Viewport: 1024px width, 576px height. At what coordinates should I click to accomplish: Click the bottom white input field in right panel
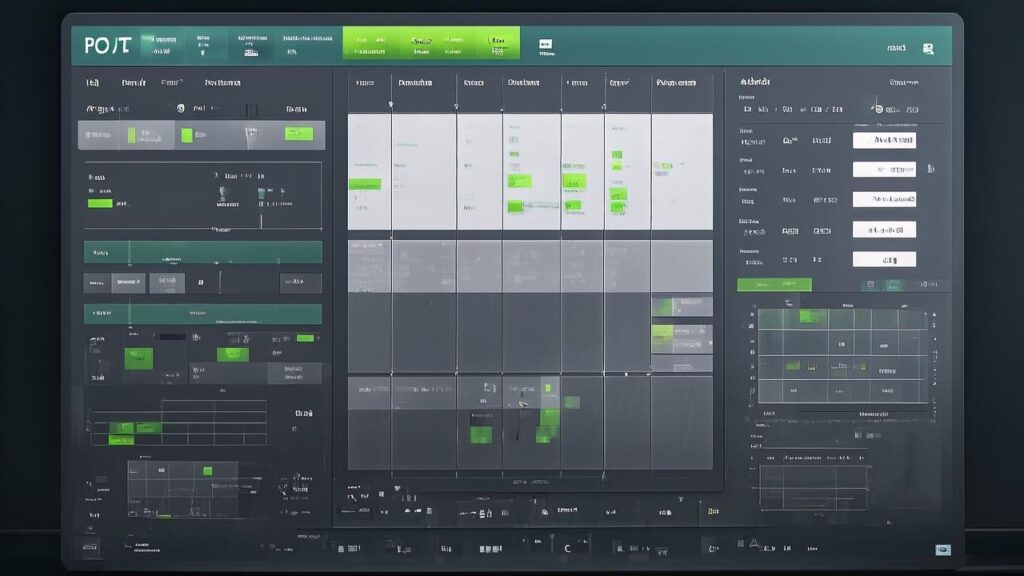(x=884, y=259)
